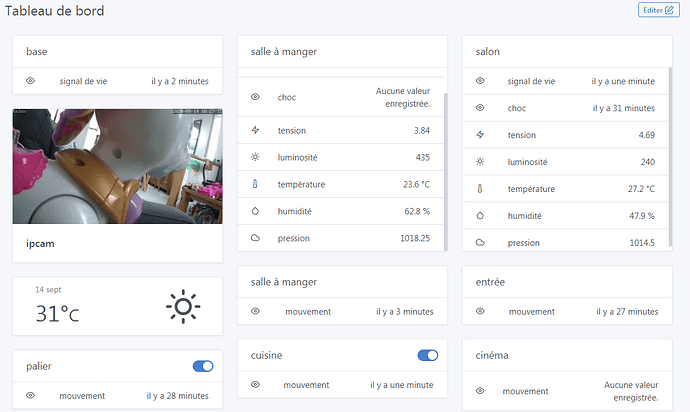Screen dimensions: 690x412
Task: Click the sun icon for salle à manger luminosité
Action: coord(255,157)
